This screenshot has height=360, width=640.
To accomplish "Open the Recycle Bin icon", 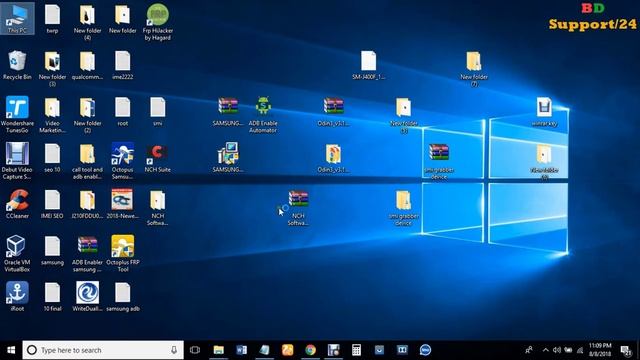I will [x=17, y=65].
